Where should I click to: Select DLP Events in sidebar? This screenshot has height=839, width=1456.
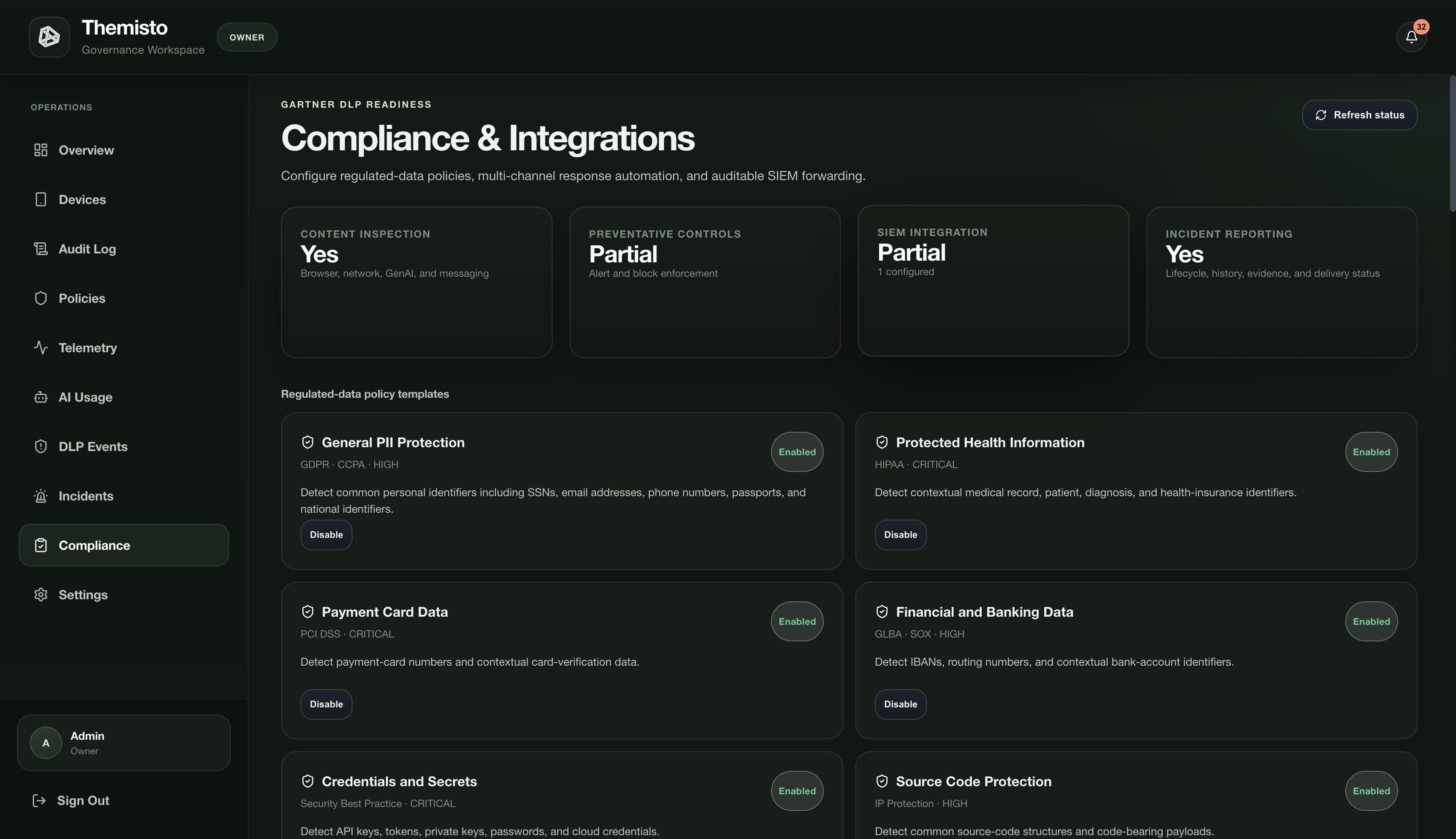tap(124, 447)
